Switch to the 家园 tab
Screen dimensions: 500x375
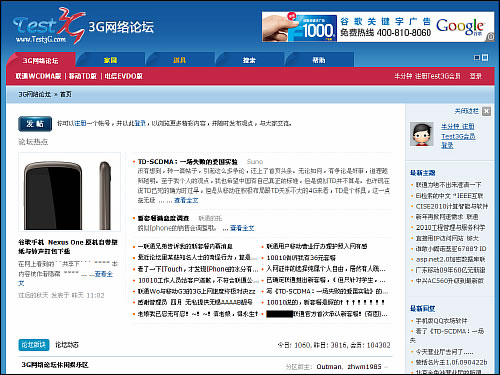[x=110, y=60]
